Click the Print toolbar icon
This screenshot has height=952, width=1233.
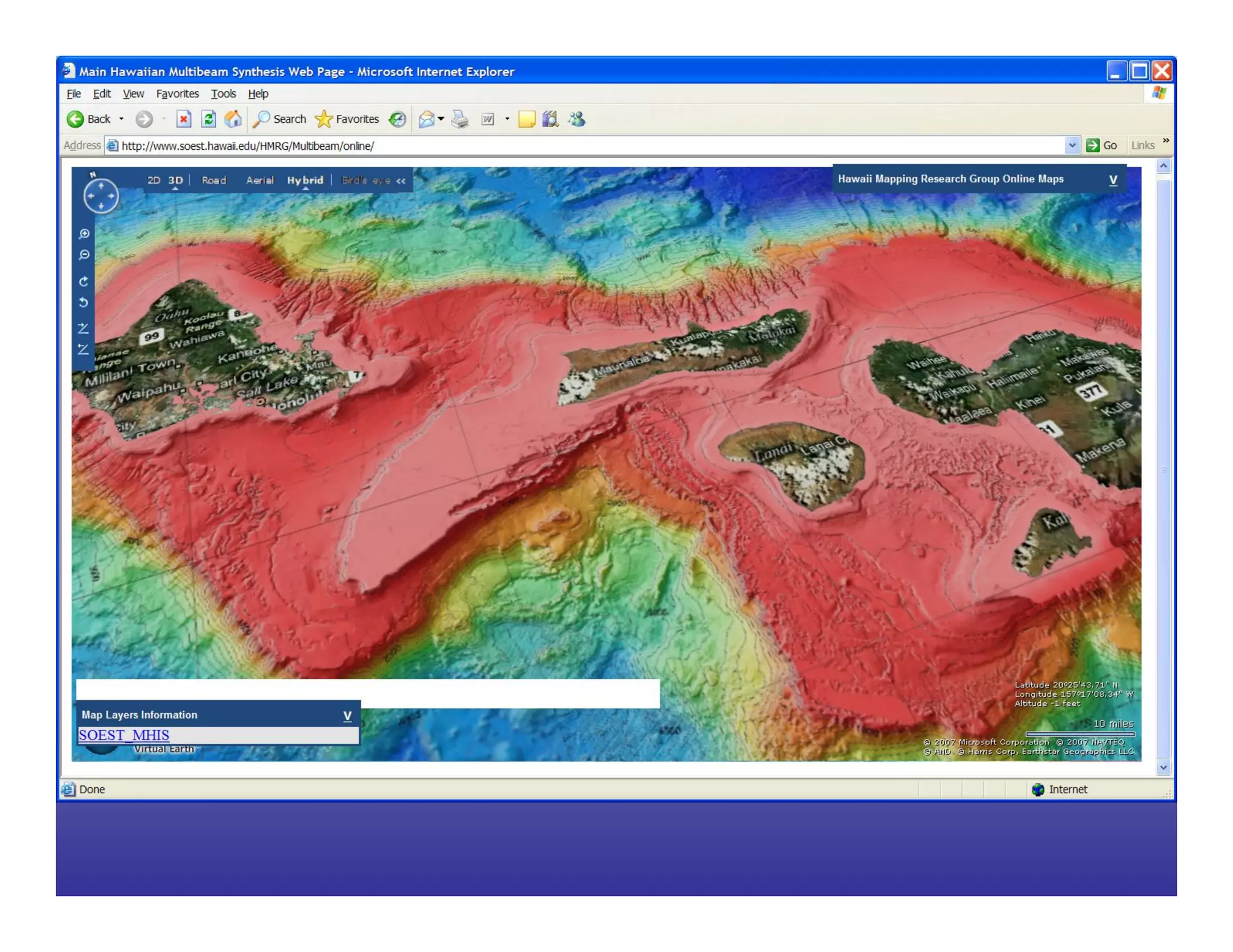tap(460, 119)
